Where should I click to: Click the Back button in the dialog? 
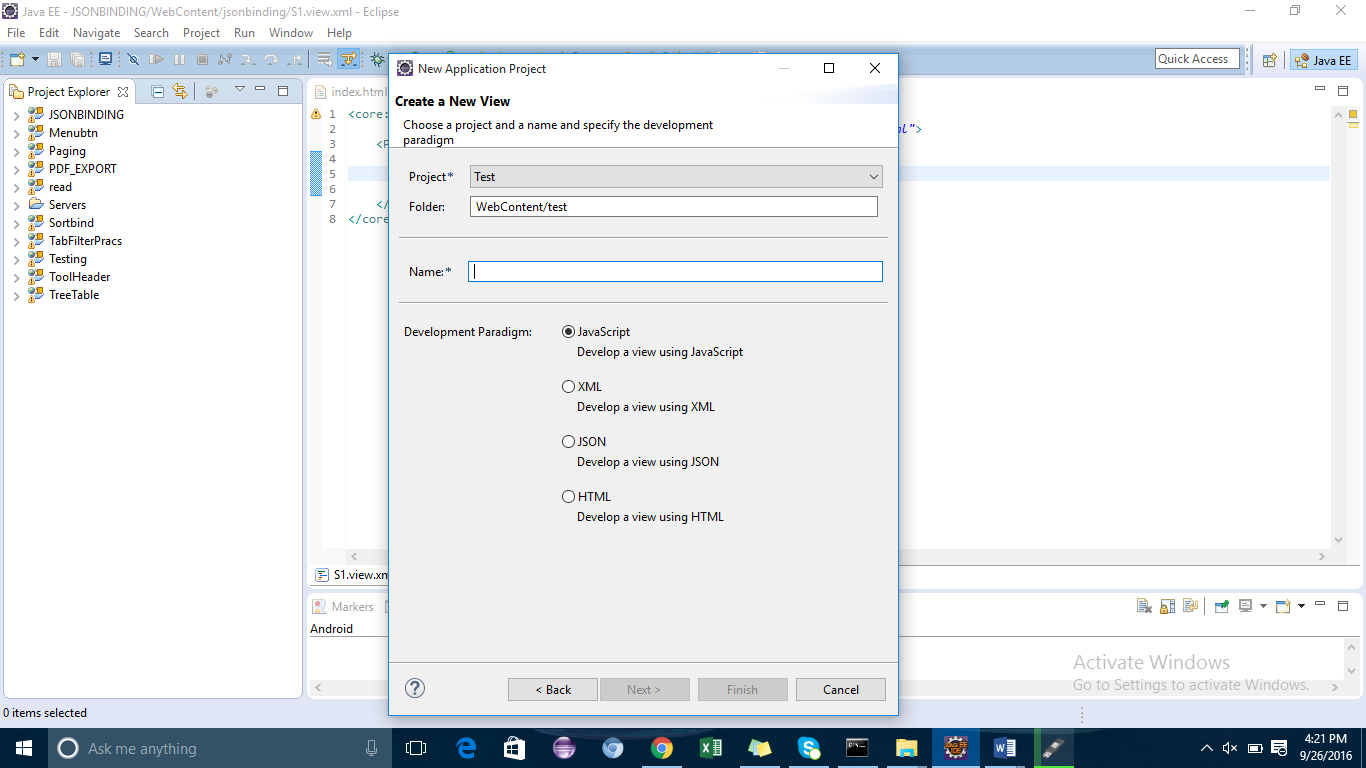tap(553, 689)
